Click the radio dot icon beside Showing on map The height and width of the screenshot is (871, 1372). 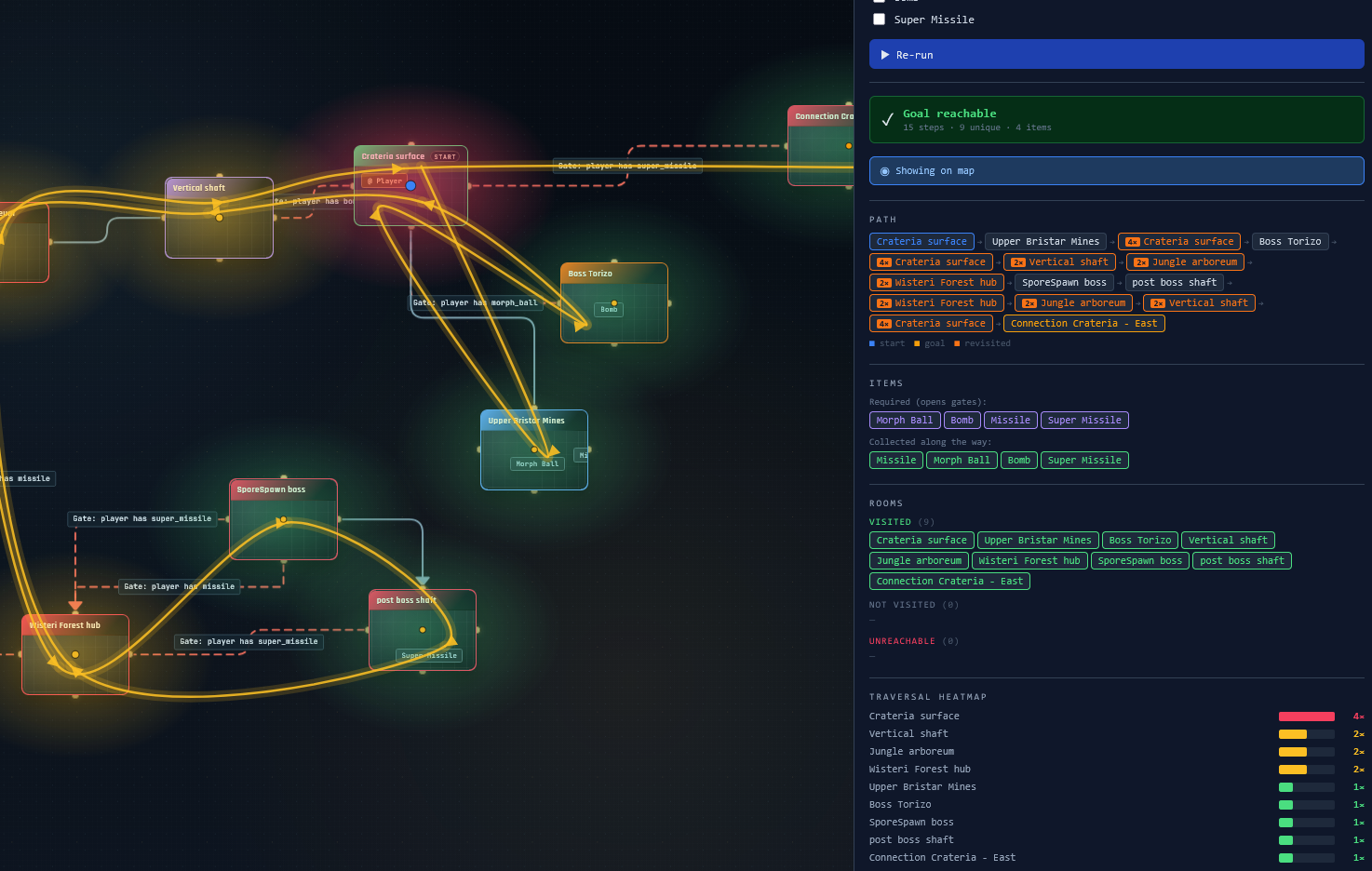click(884, 171)
